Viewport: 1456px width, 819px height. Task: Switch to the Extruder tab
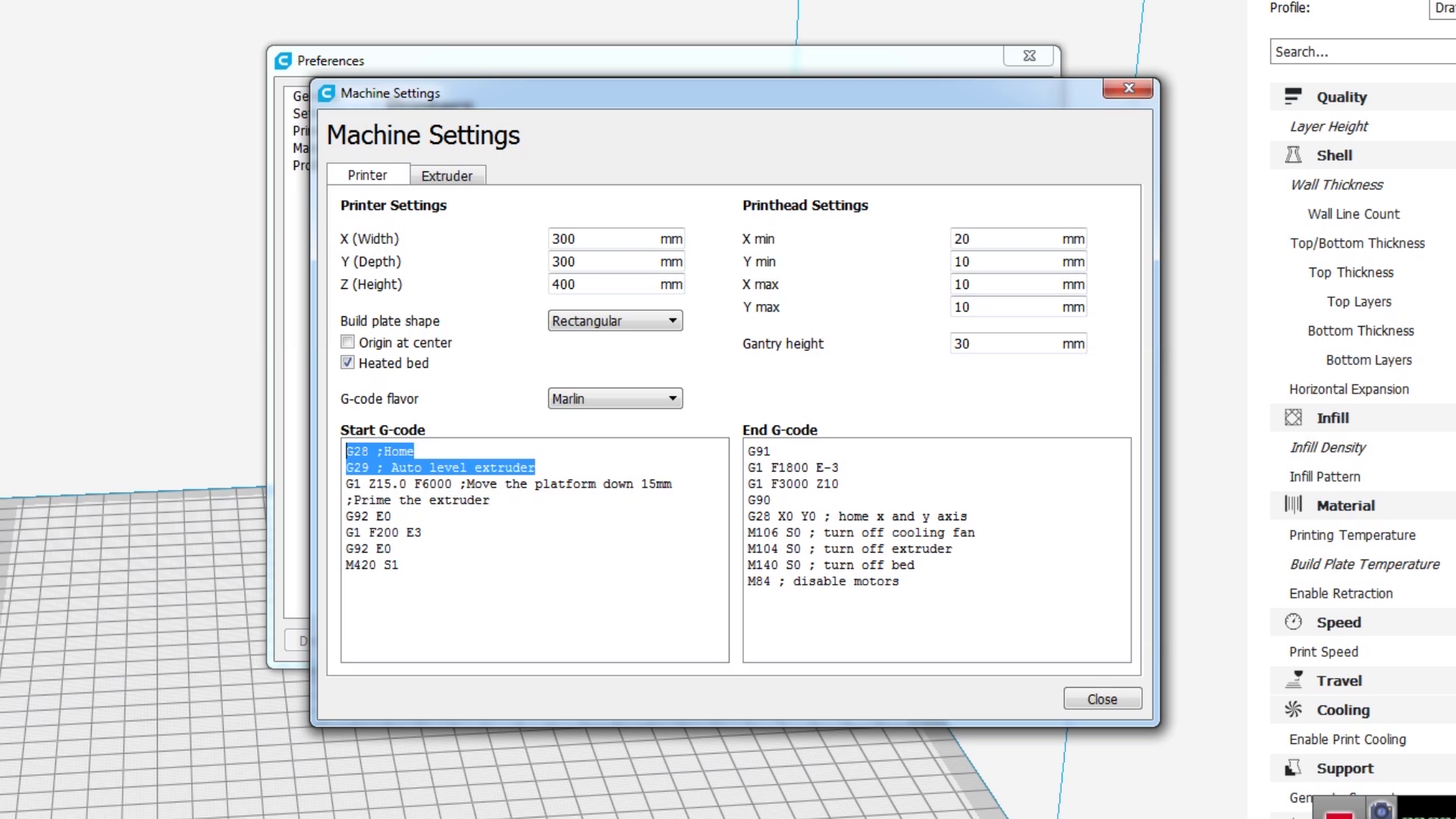tap(447, 175)
